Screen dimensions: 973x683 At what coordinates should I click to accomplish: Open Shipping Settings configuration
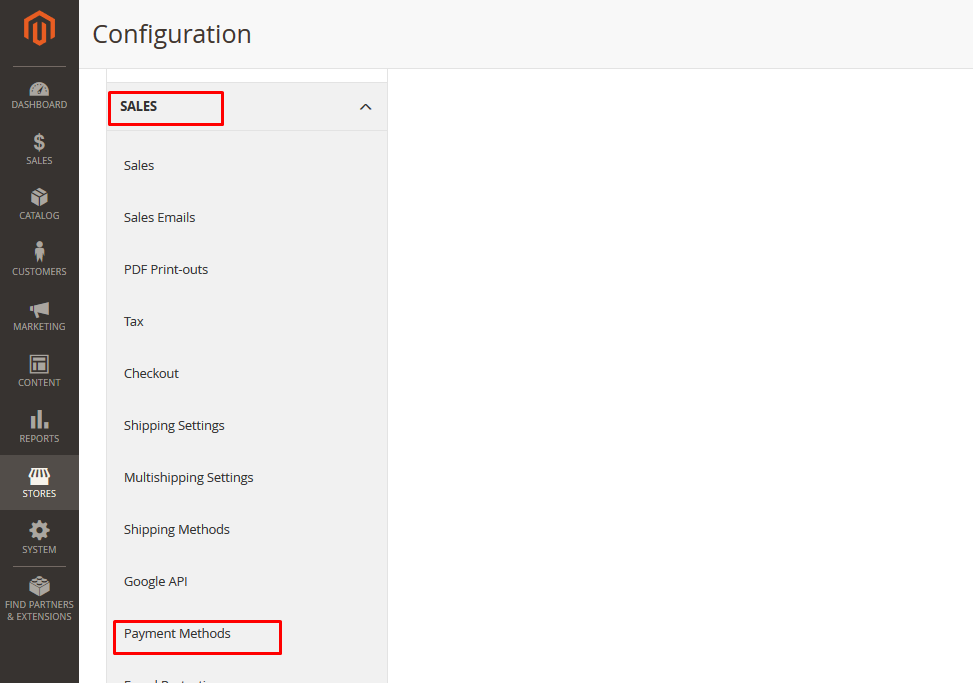click(x=174, y=426)
